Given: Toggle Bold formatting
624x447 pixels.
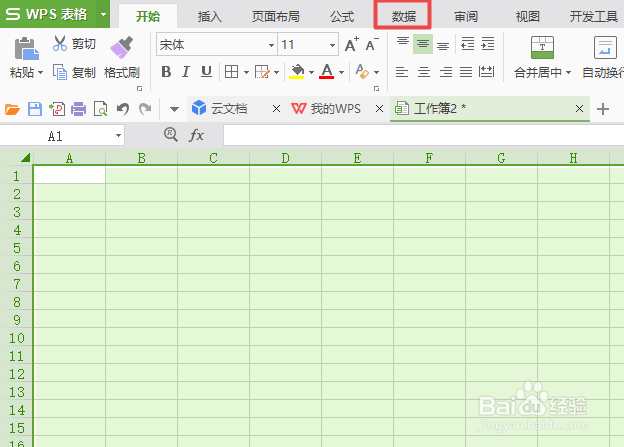Looking at the screenshot, I should point(166,72).
